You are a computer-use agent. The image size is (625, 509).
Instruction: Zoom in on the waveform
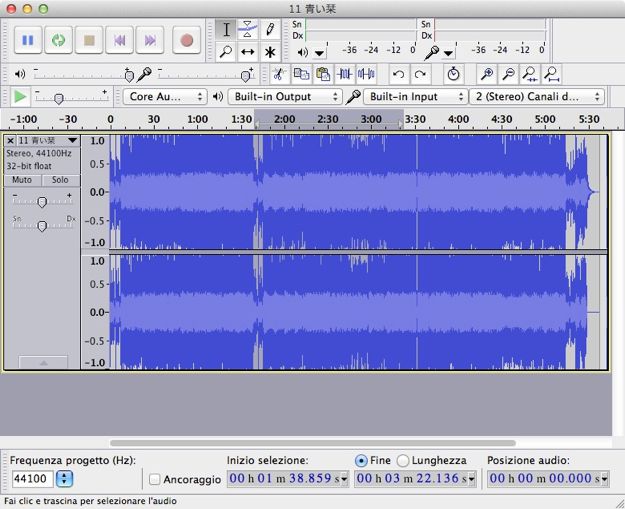click(x=487, y=74)
